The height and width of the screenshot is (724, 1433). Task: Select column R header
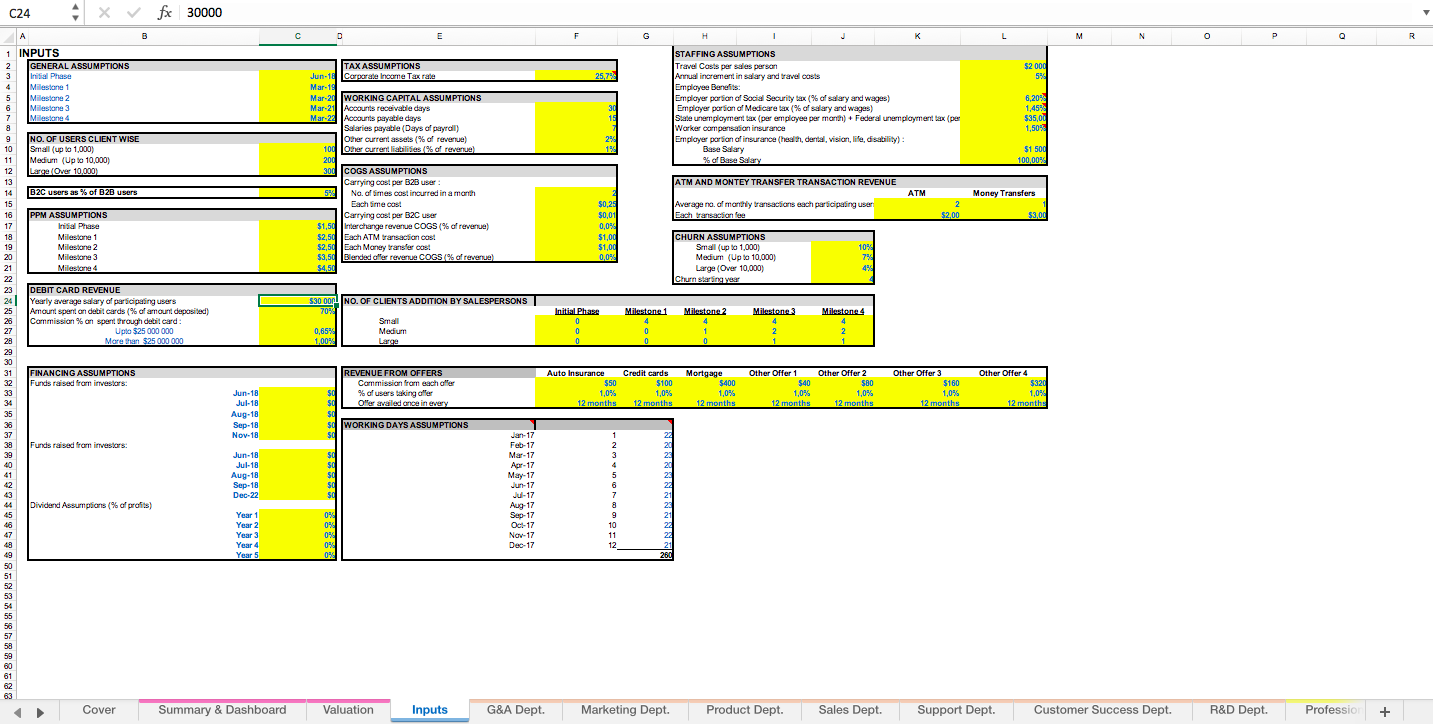(x=1411, y=35)
